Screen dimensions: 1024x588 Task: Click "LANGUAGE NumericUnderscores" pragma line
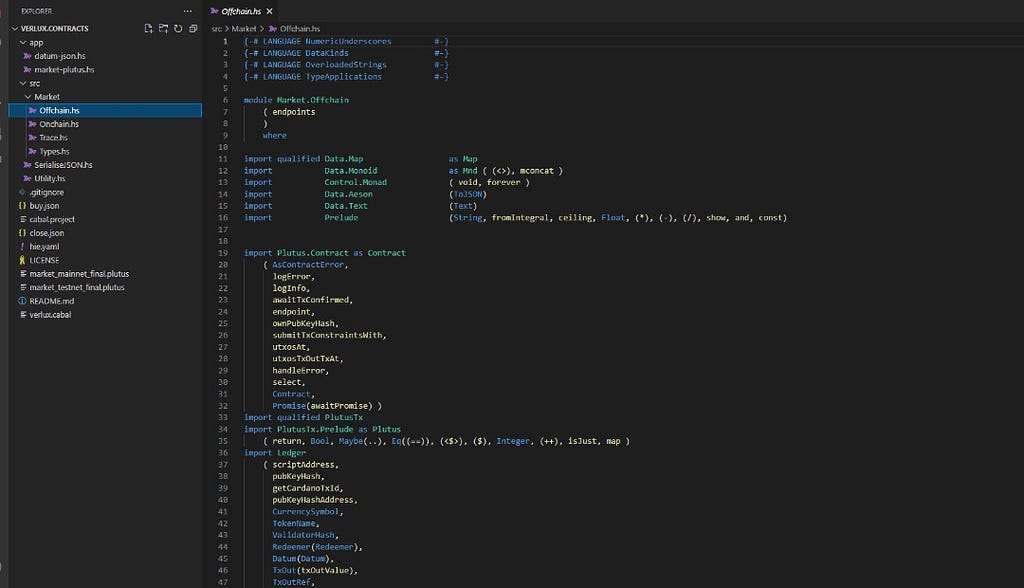tap(346, 41)
